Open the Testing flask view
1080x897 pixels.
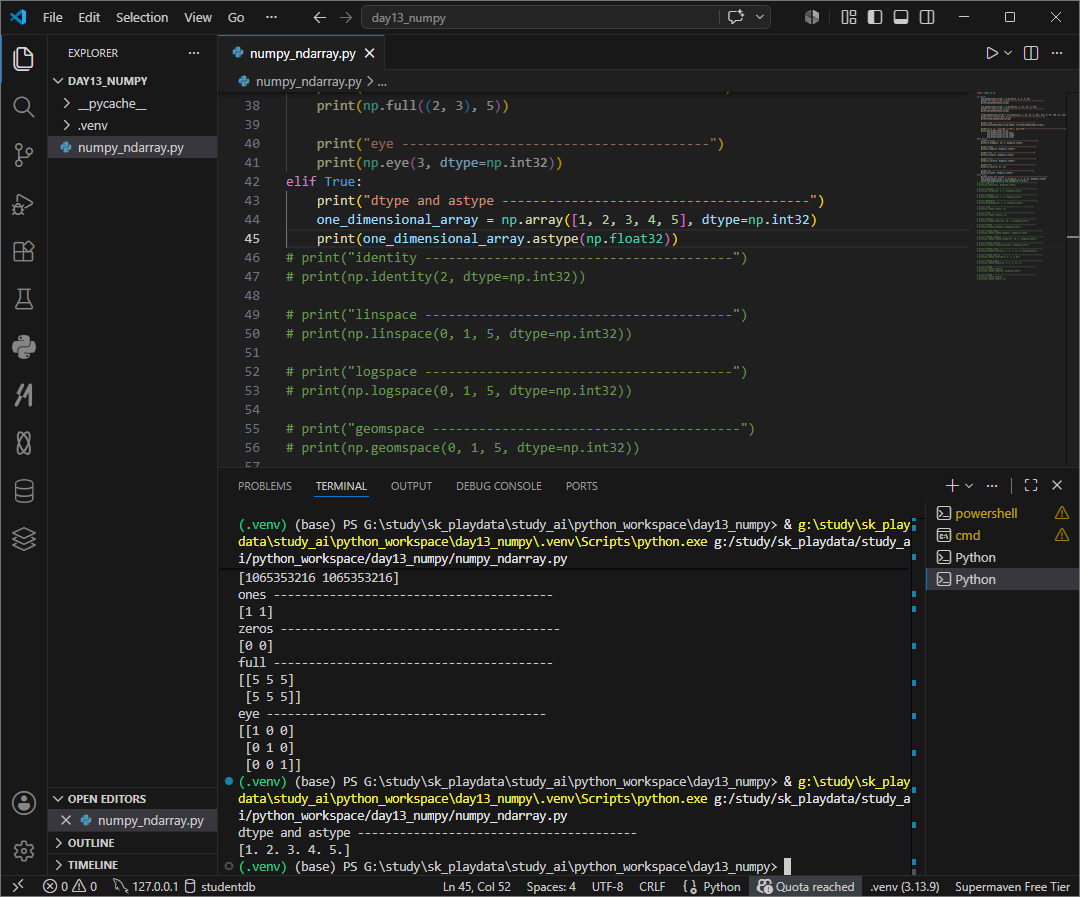(x=23, y=299)
